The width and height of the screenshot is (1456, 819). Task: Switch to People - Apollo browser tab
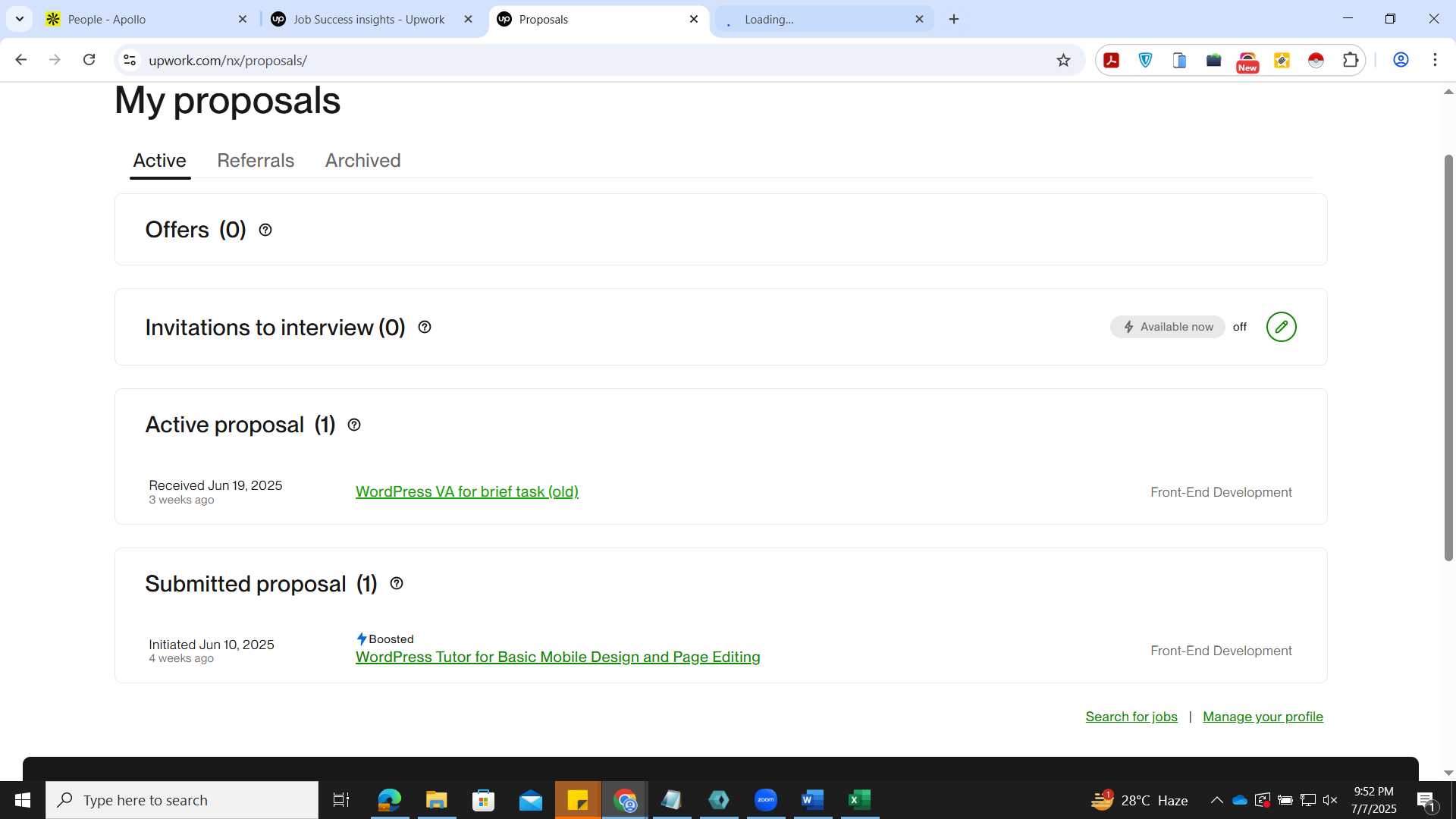click(144, 20)
